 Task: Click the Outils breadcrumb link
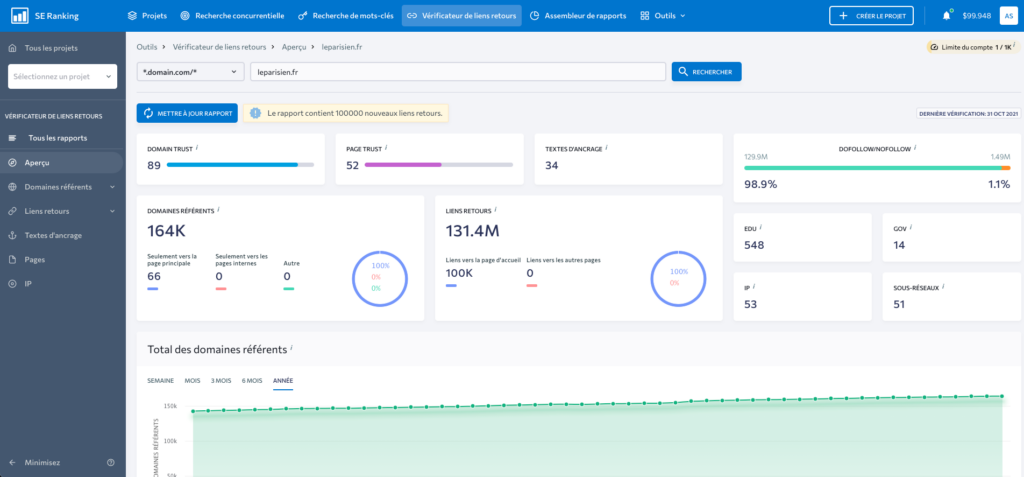pos(147,48)
